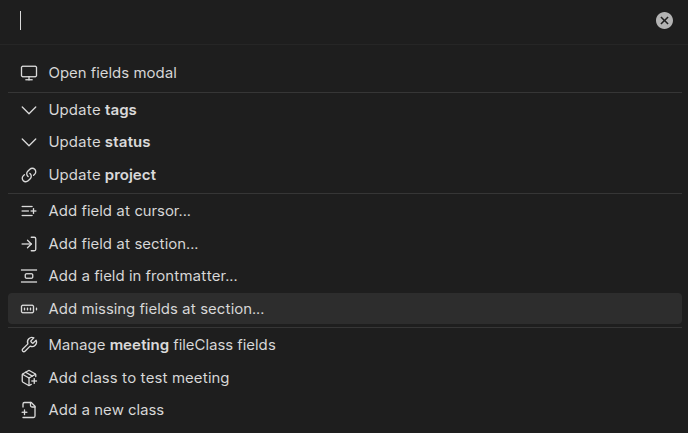This screenshot has width=688, height=433.
Task: Open Manage meeting fileClass fields
Action: pos(162,345)
